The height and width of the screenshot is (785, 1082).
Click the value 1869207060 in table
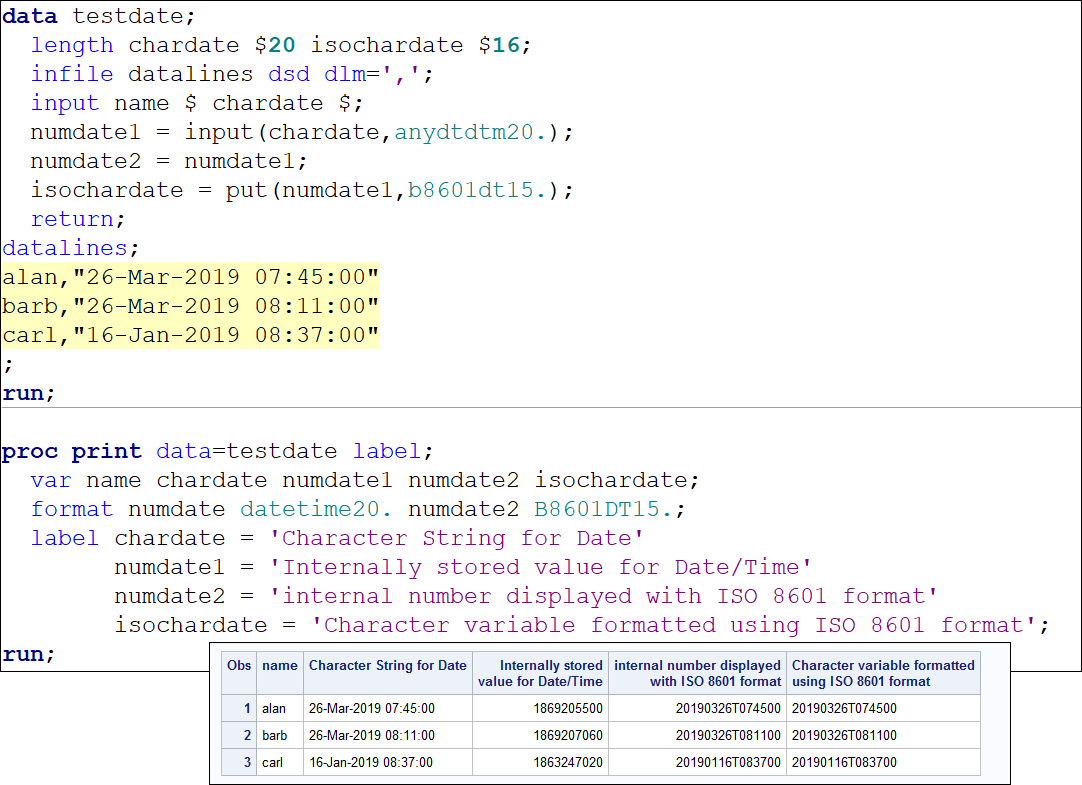567,735
